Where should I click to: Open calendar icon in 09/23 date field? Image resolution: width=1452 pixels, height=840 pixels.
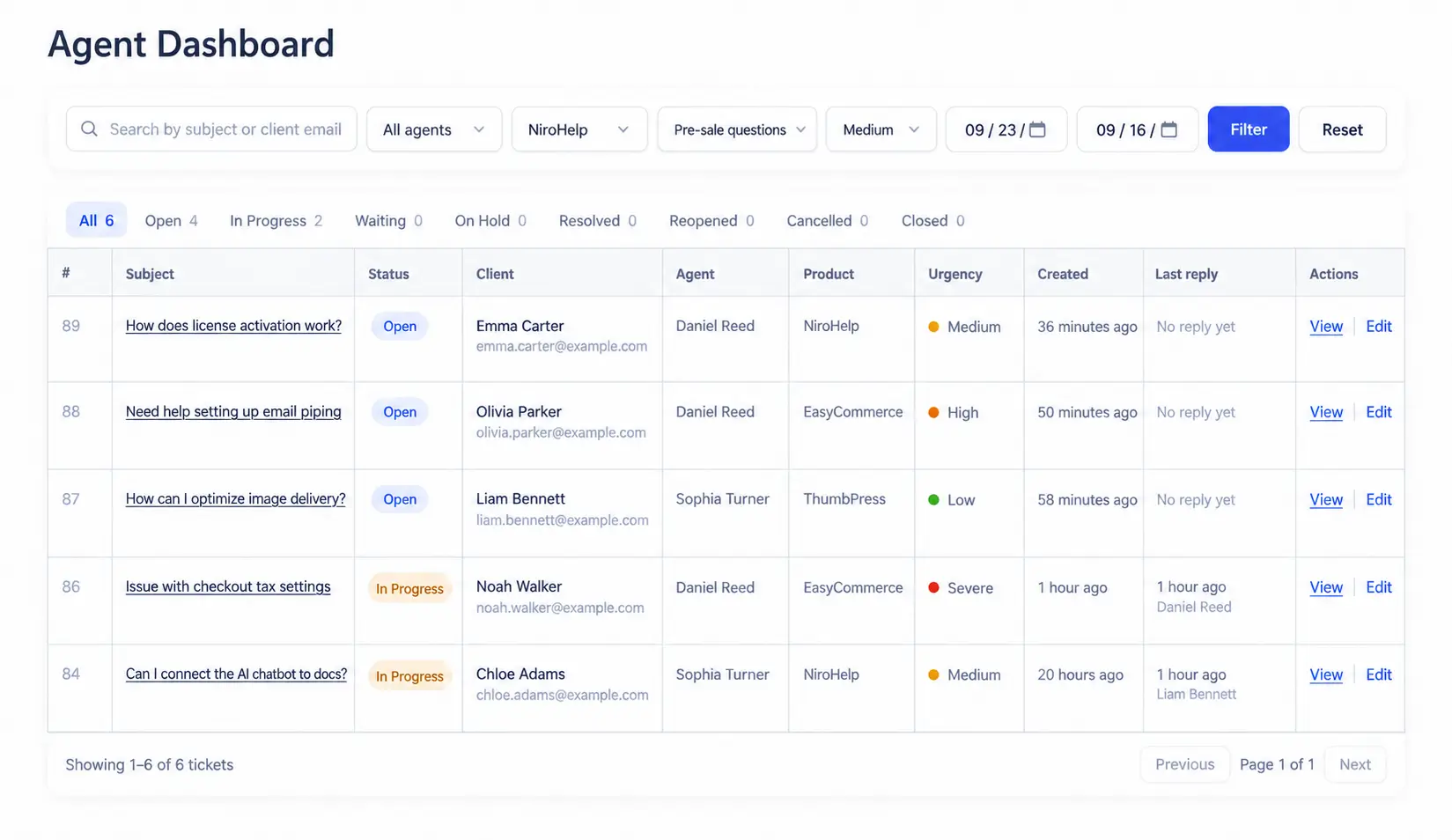pyautogui.click(x=1038, y=129)
